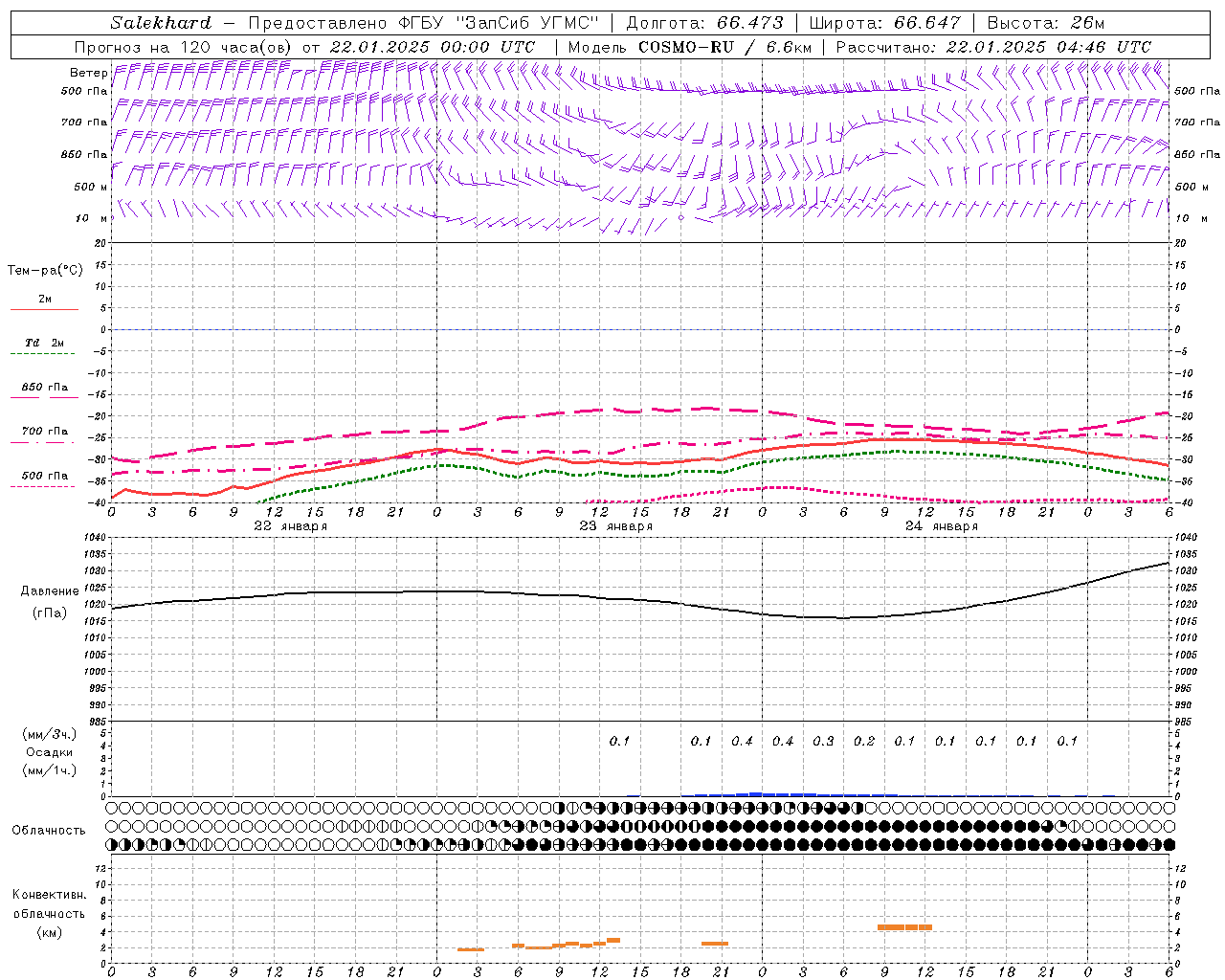Click the "0.3" precipitation value
Image resolution: width=1225 pixels, height=980 pixels.
pos(823,742)
